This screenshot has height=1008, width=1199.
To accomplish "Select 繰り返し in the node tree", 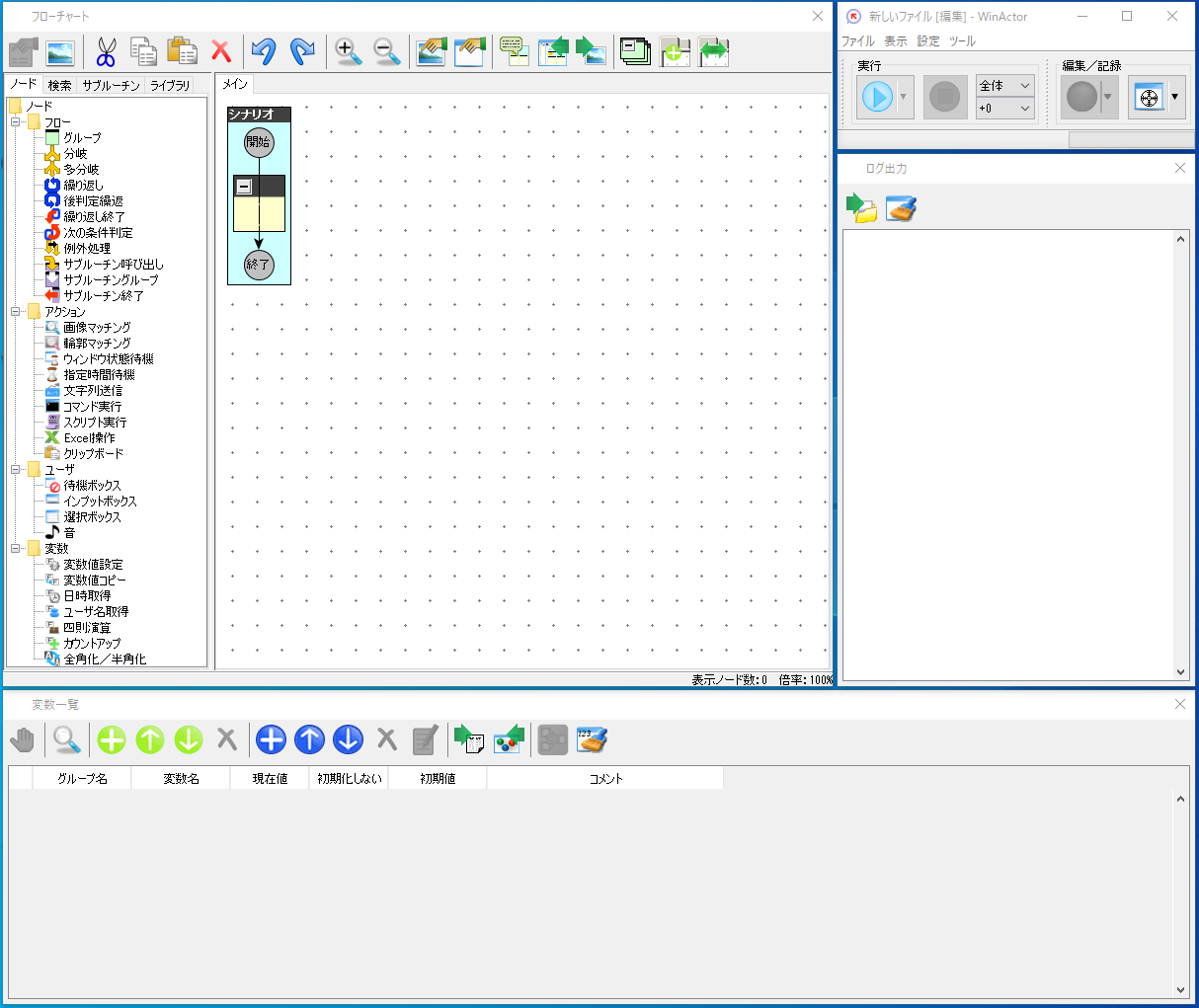I will pyautogui.click(x=83, y=186).
